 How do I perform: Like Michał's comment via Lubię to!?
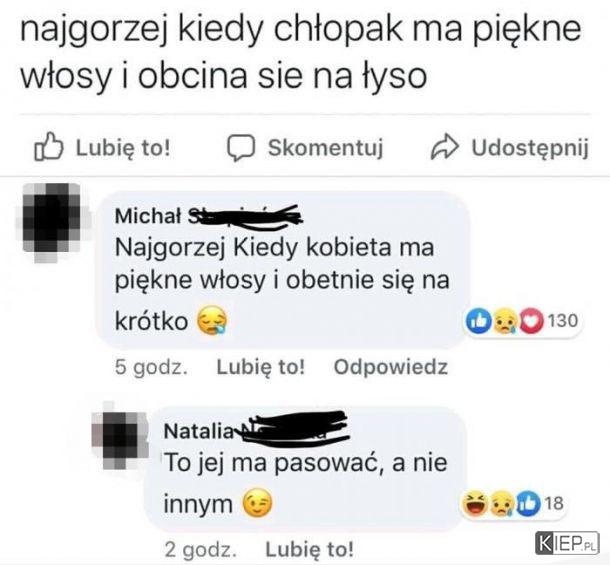260,367
